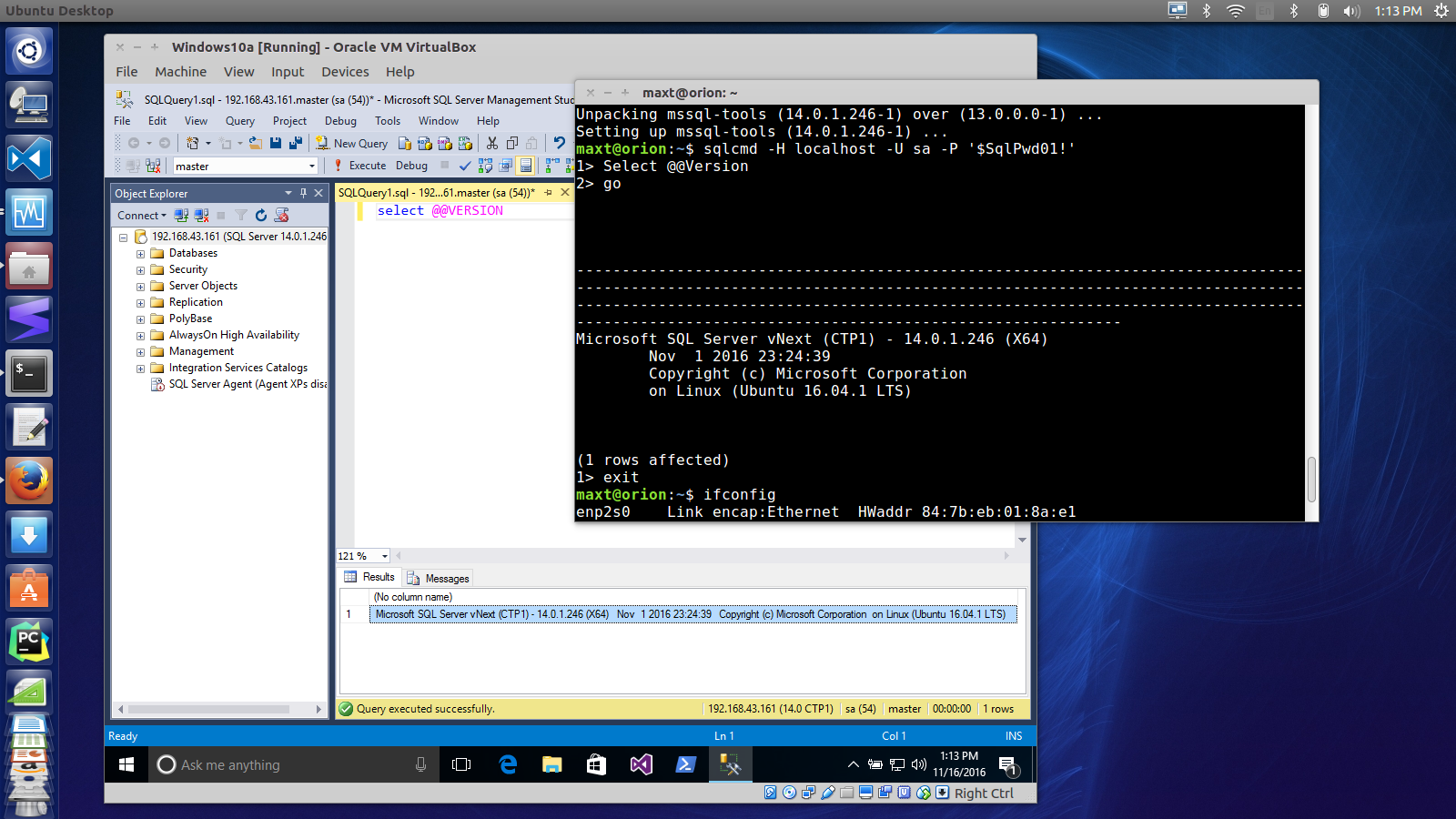Image resolution: width=1456 pixels, height=819 pixels.
Task: Click the XMLA Query icon
Action: (x=465, y=143)
